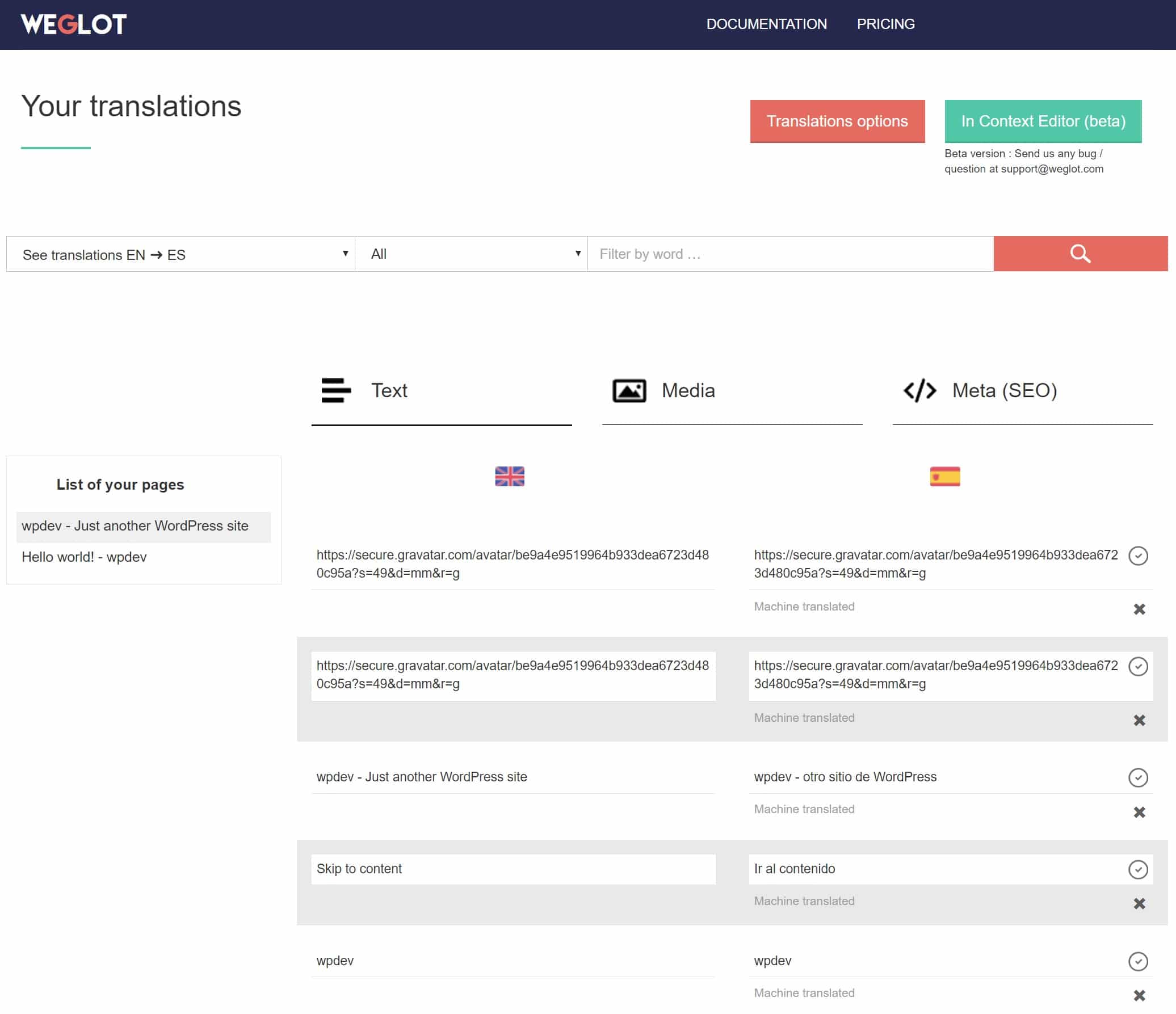Click the approve checkmark on Skip to content row

point(1138,869)
